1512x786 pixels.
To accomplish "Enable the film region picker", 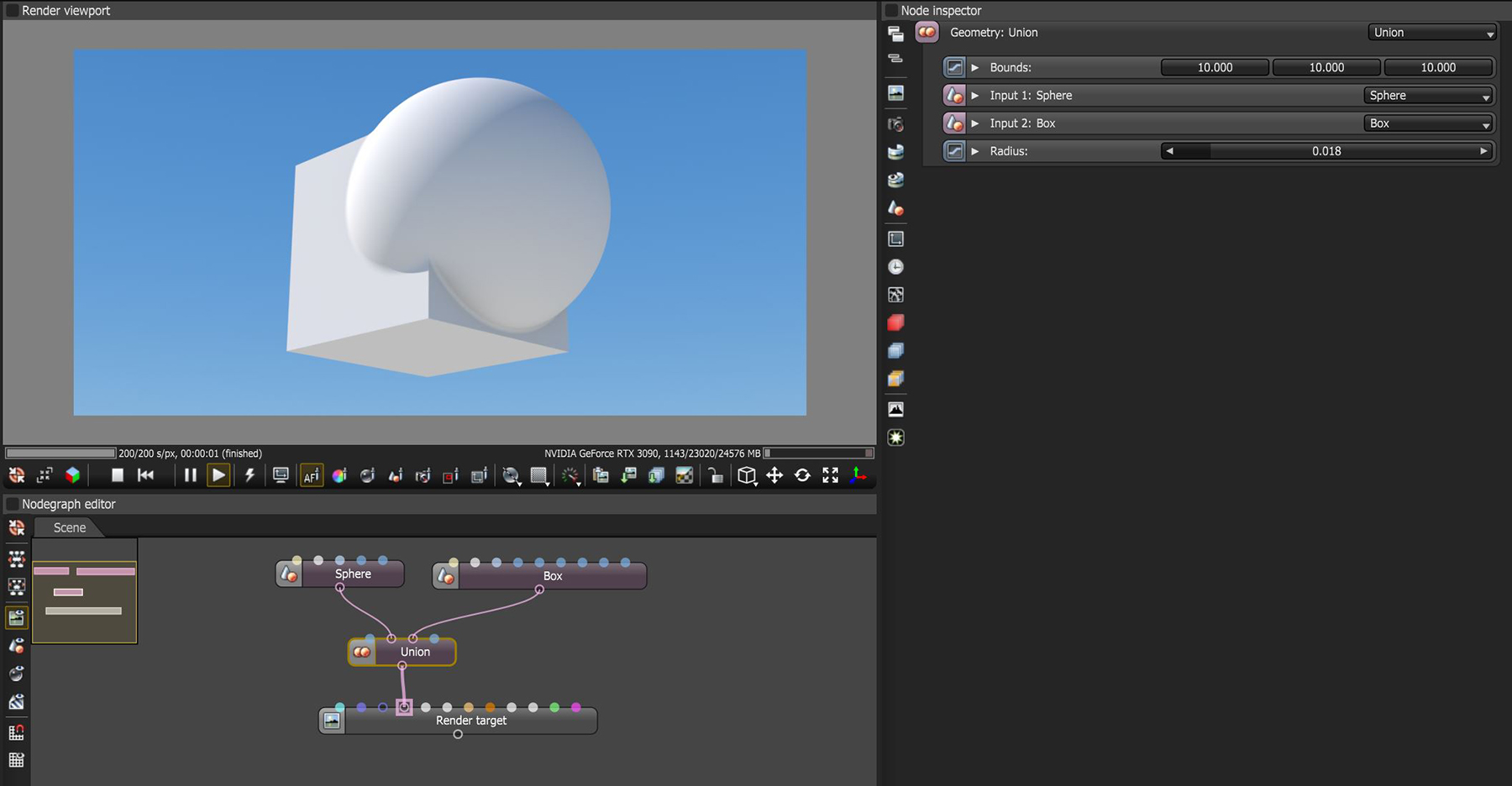I will tap(479, 475).
